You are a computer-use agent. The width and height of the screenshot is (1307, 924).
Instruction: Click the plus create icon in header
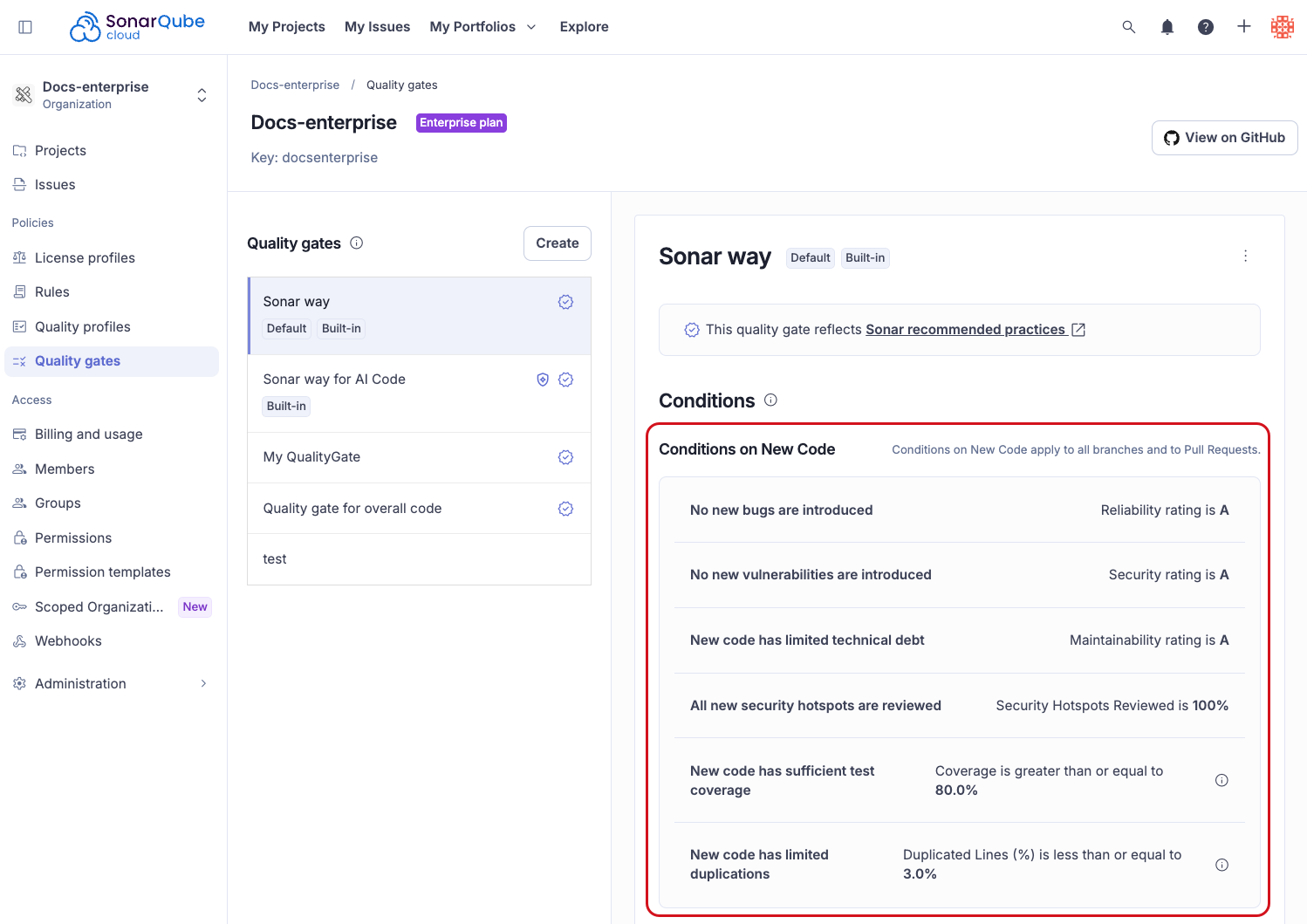(1244, 27)
